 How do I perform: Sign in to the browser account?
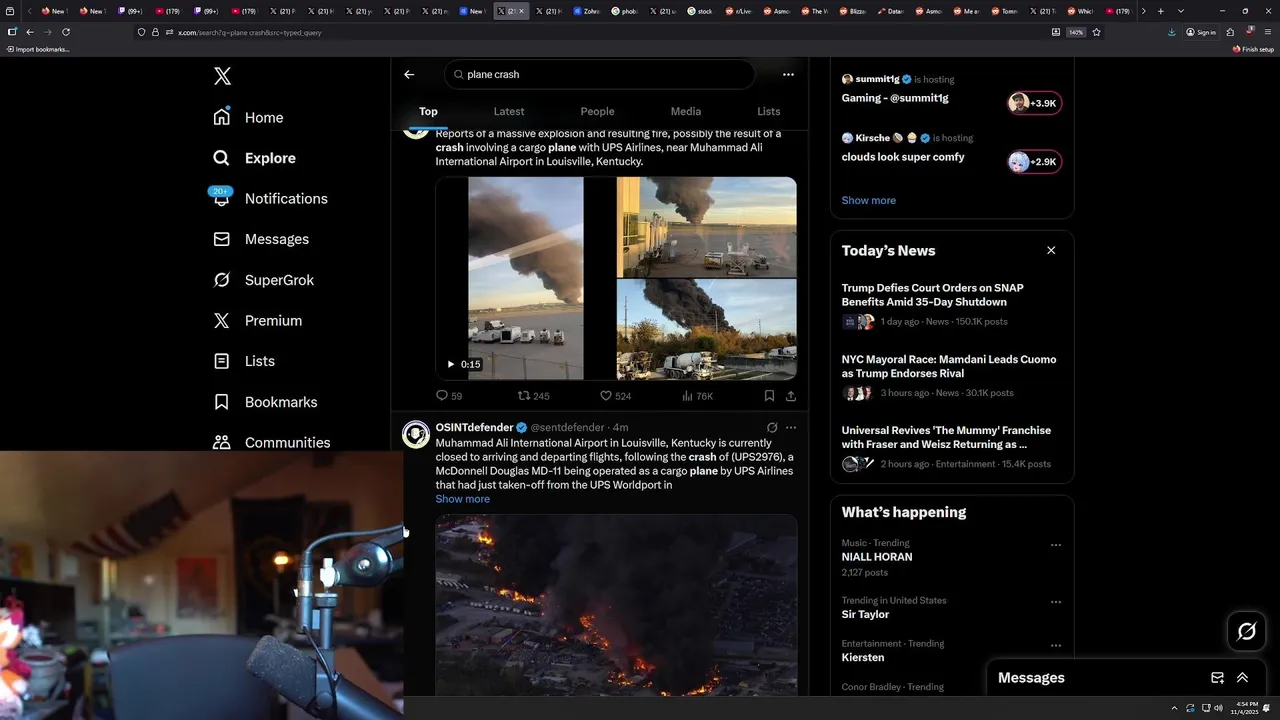(x=1201, y=32)
